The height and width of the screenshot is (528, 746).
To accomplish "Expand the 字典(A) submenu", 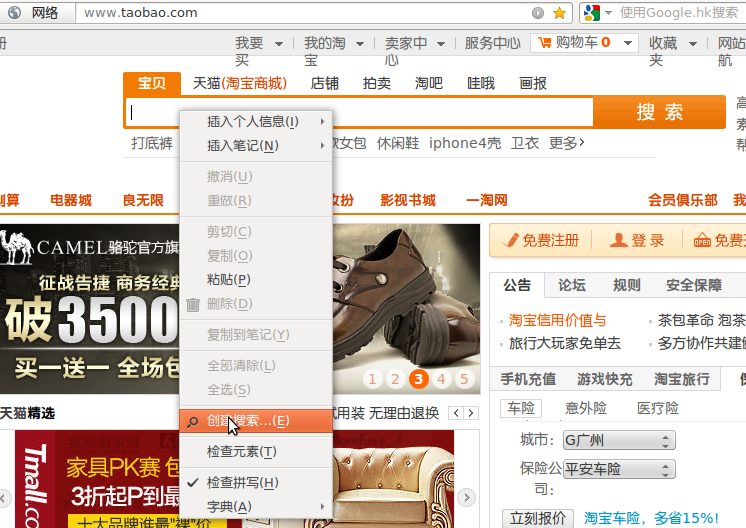I will (x=256, y=507).
